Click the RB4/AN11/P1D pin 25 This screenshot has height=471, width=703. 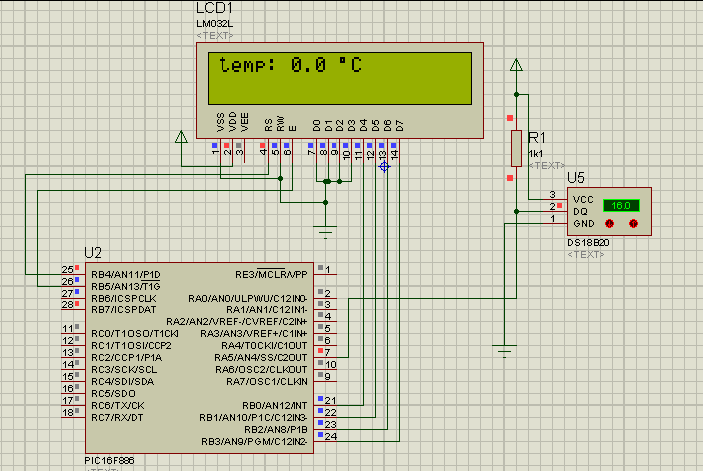click(68, 270)
